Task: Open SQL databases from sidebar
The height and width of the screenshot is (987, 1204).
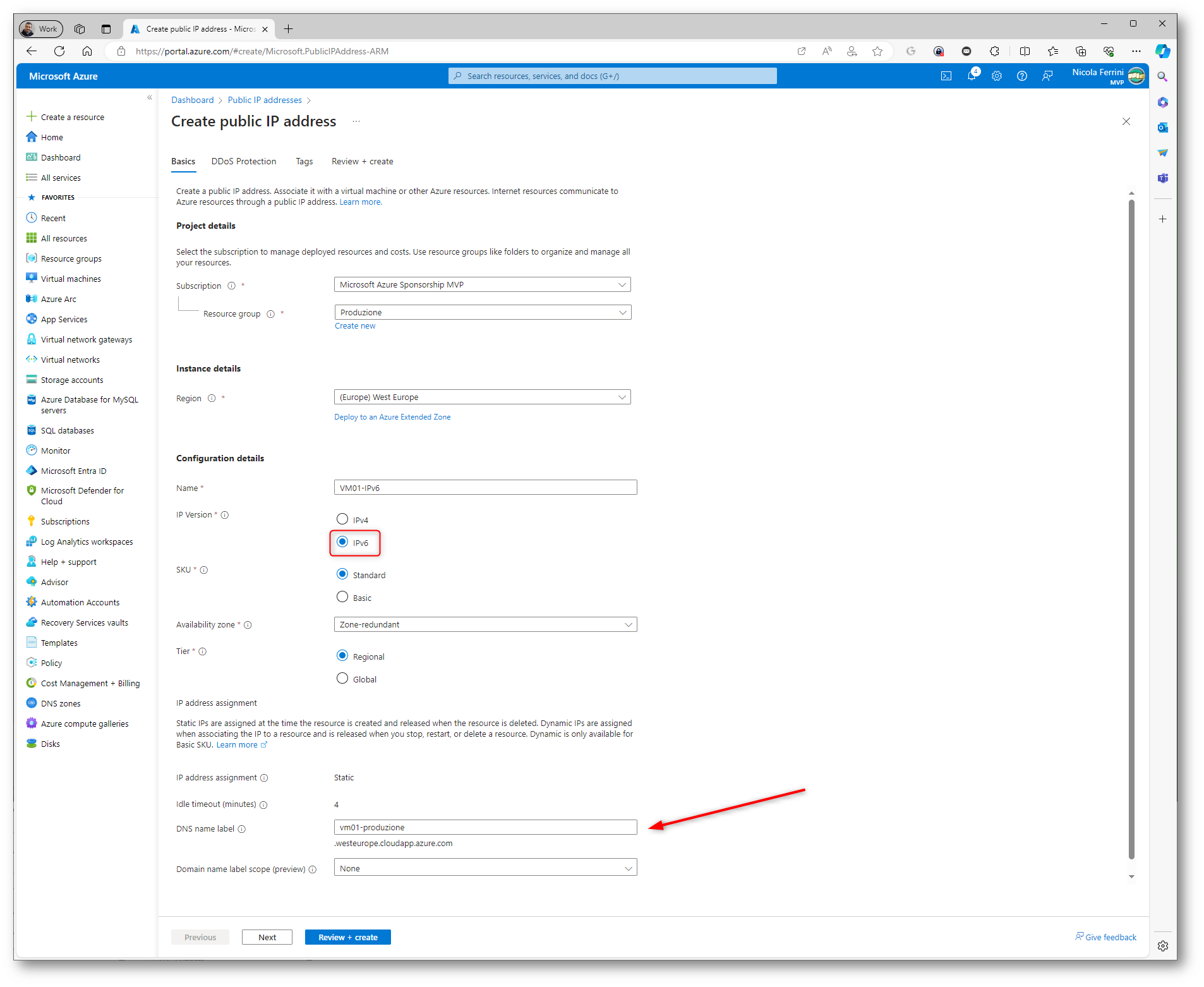Action: coord(67,430)
